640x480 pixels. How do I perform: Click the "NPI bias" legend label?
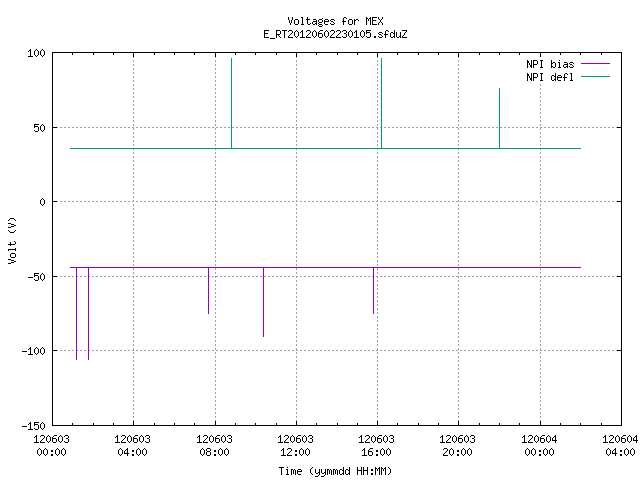pos(550,64)
